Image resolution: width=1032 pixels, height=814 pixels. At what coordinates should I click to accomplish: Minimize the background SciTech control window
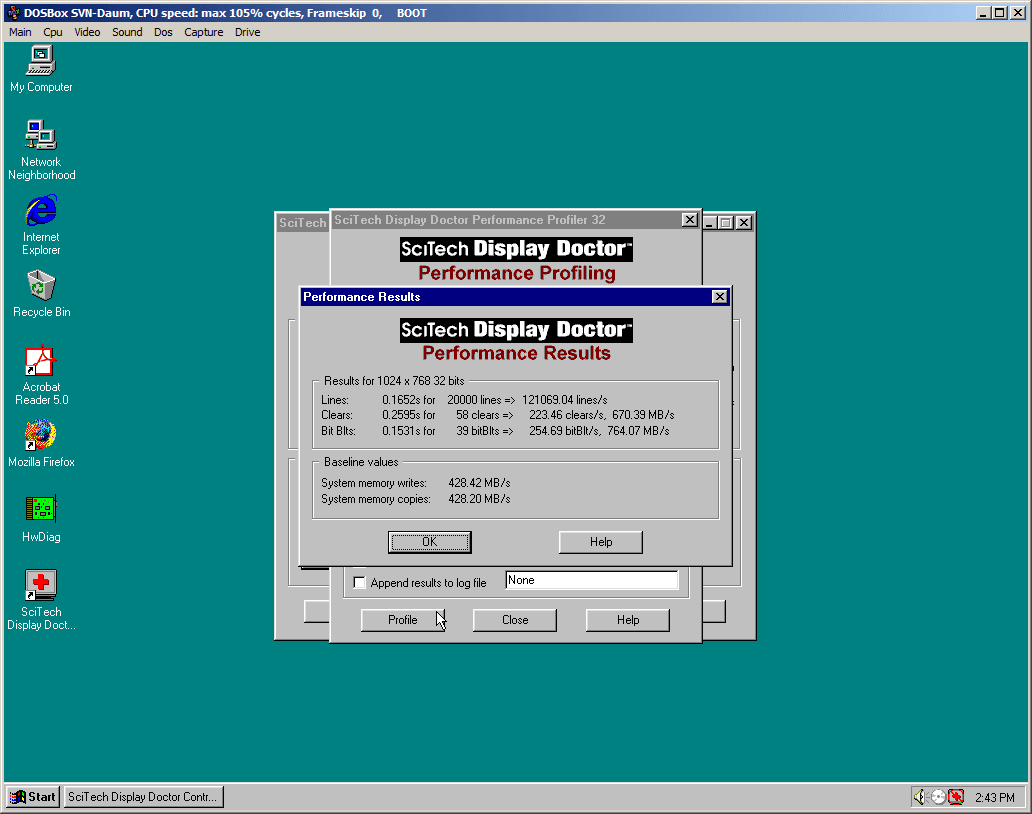(x=710, y=222)
